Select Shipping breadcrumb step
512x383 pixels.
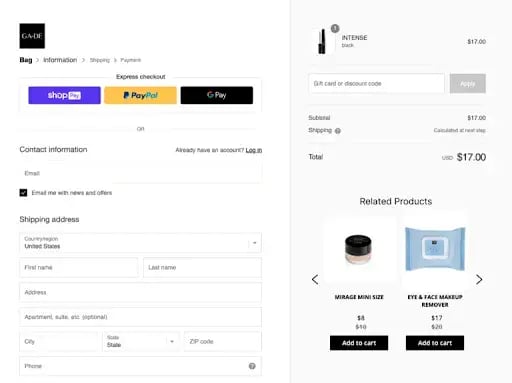click(100, 60)
